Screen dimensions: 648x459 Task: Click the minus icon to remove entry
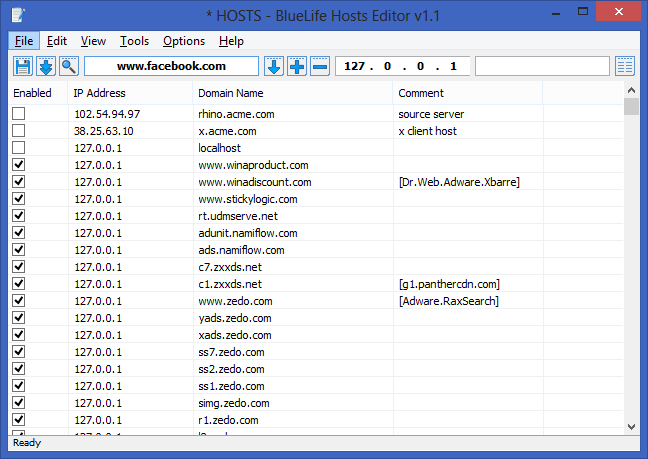point(320,66)
